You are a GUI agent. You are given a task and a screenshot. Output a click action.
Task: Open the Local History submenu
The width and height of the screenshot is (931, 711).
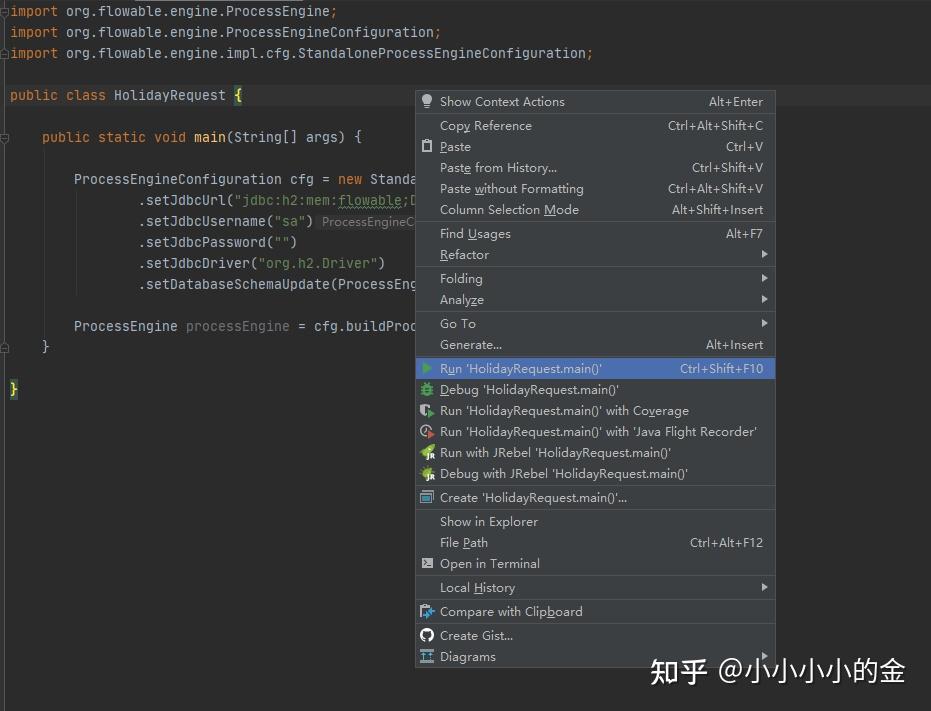point(764,587)
